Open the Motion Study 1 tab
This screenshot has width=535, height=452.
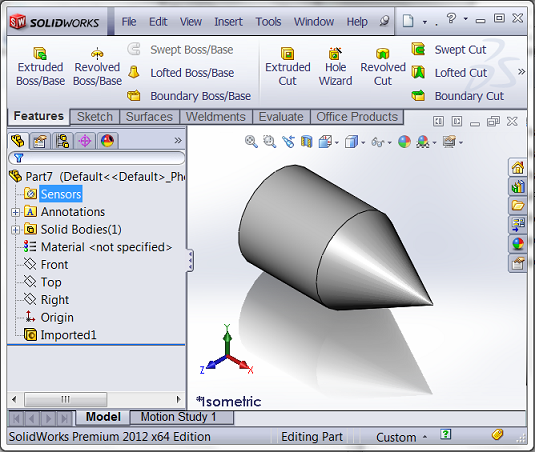tap(182, 417)
